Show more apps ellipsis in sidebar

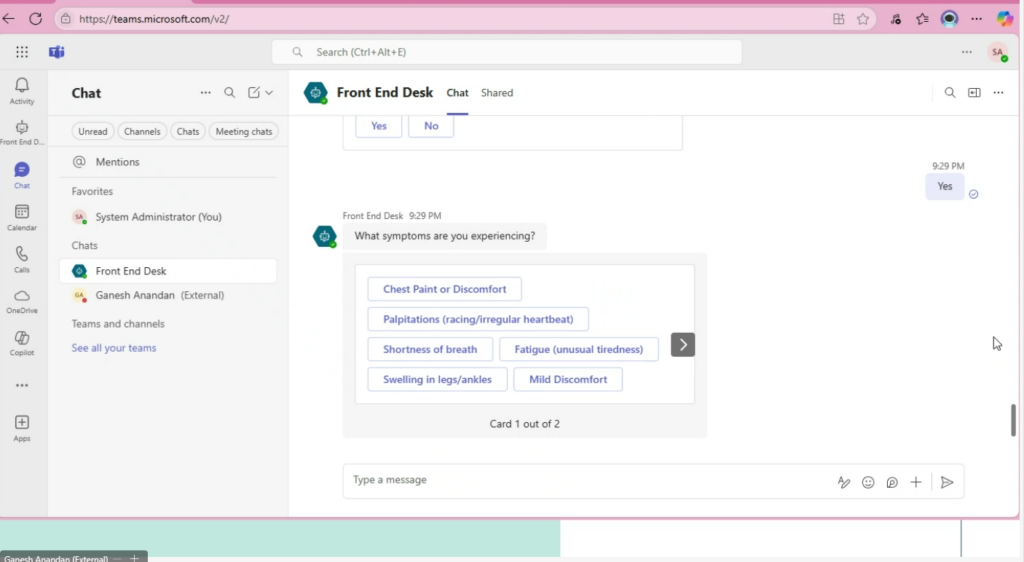click(22, 385)
